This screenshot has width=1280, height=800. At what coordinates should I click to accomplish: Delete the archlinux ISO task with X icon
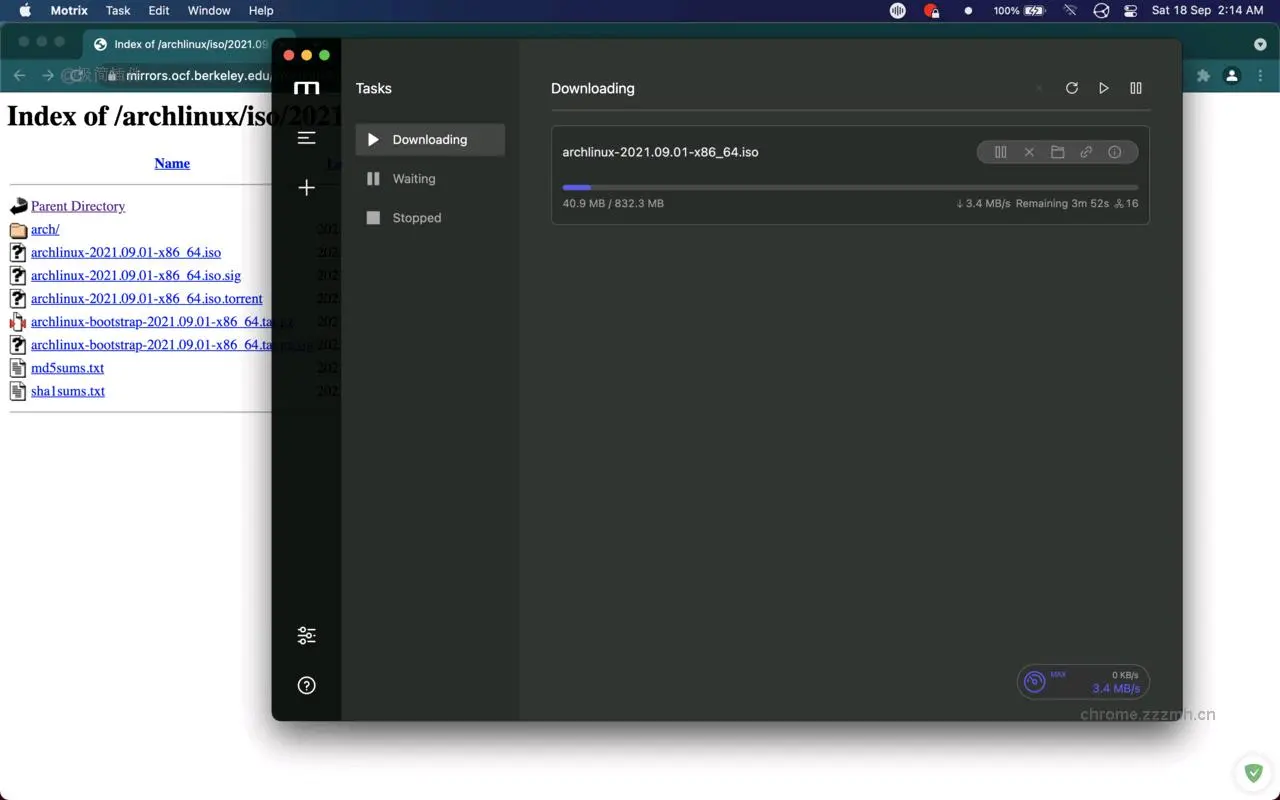[1029, 152]
